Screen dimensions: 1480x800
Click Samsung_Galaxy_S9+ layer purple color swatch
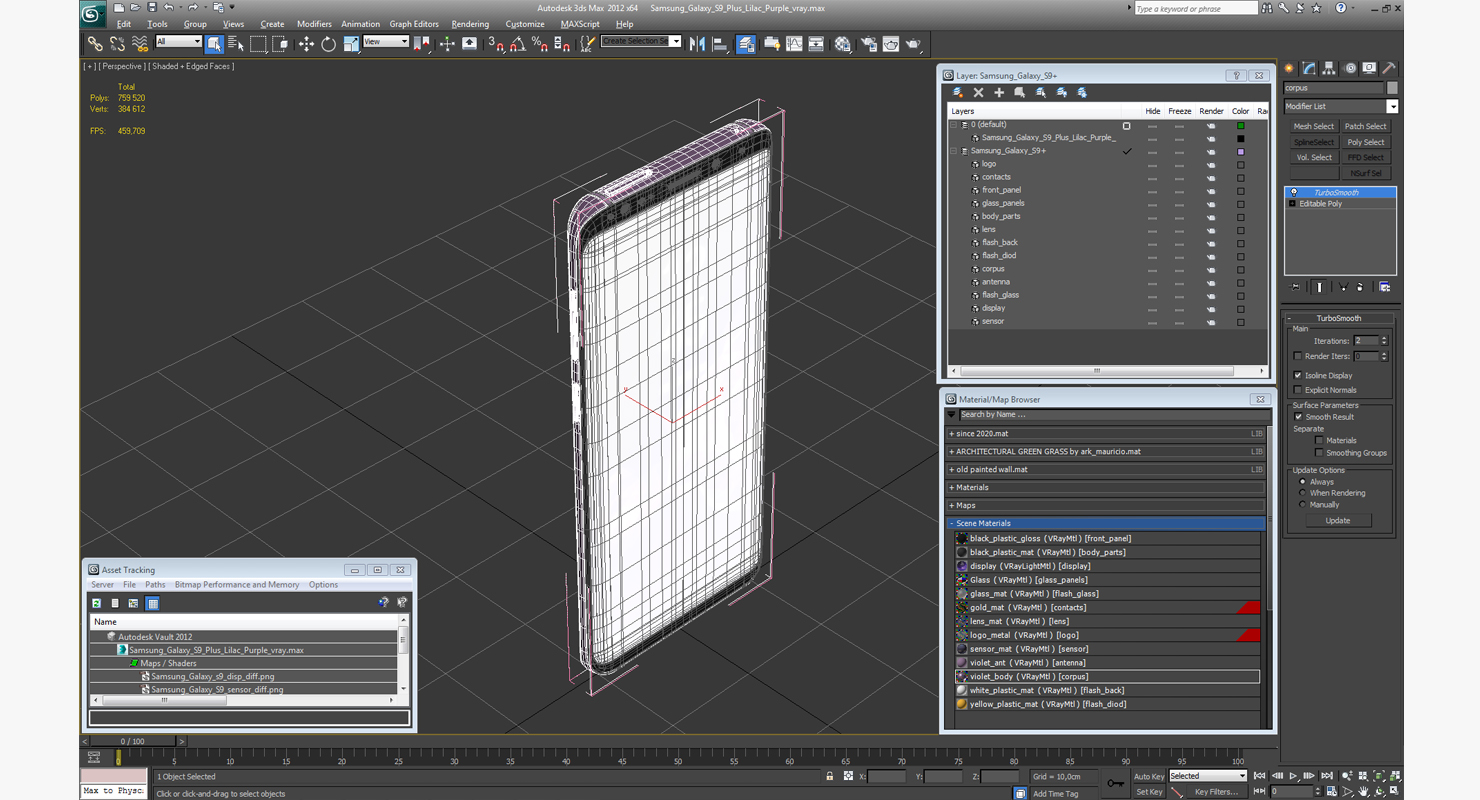(1241, 152)
